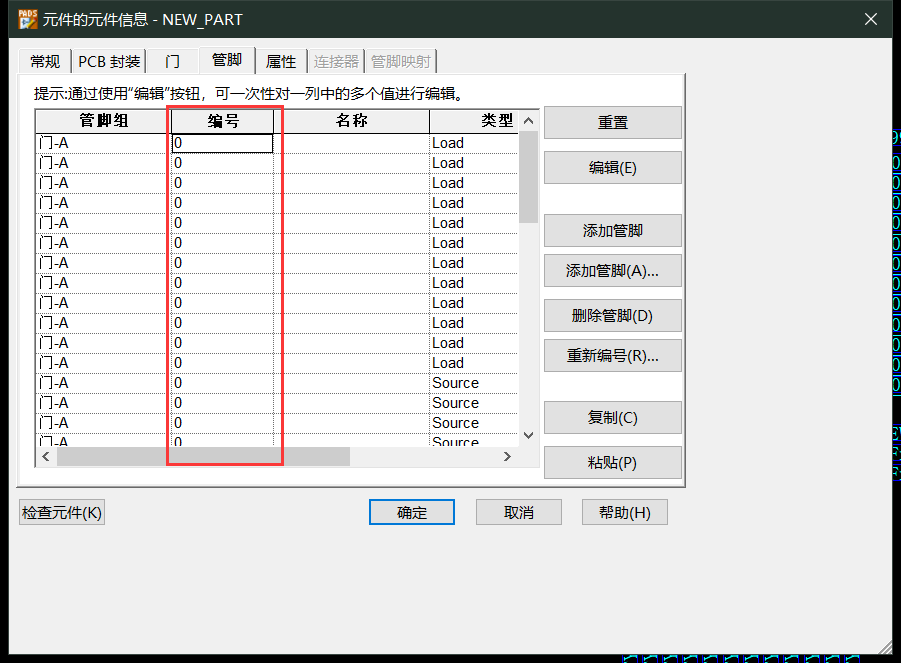This screenshot has height=663, width=901.
Task: Click the horizontal scrollbar right arrow
Action: pyautogui.click(x=507, y=457)
